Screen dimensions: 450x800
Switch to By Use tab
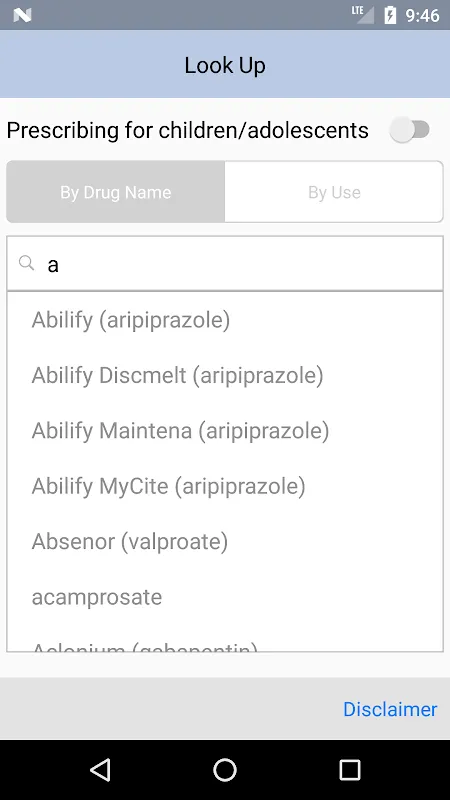334,192
